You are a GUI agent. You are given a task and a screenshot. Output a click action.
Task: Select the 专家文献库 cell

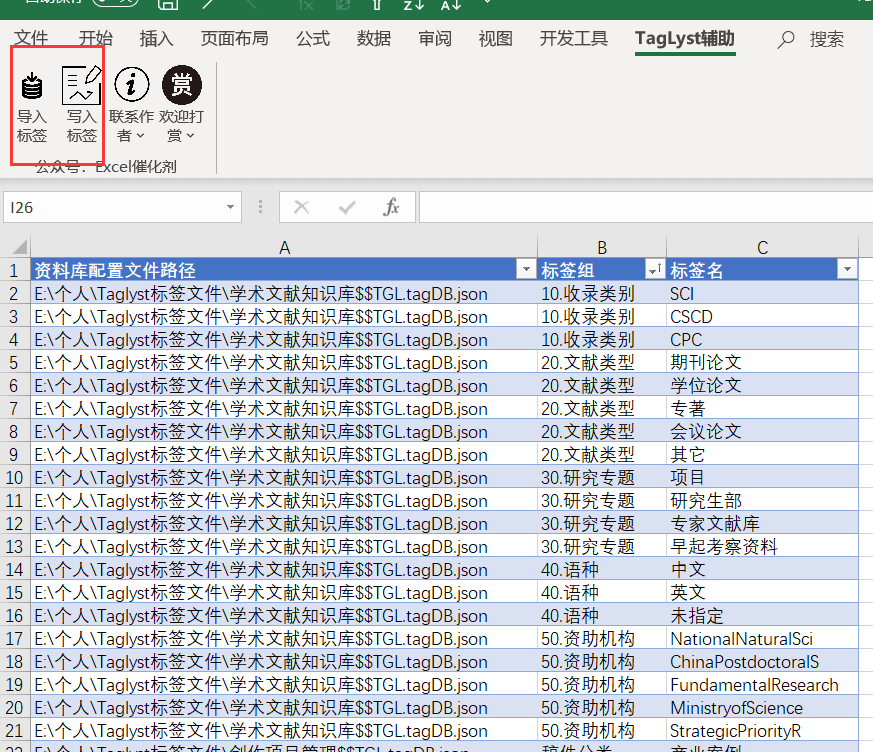point(762,524)
